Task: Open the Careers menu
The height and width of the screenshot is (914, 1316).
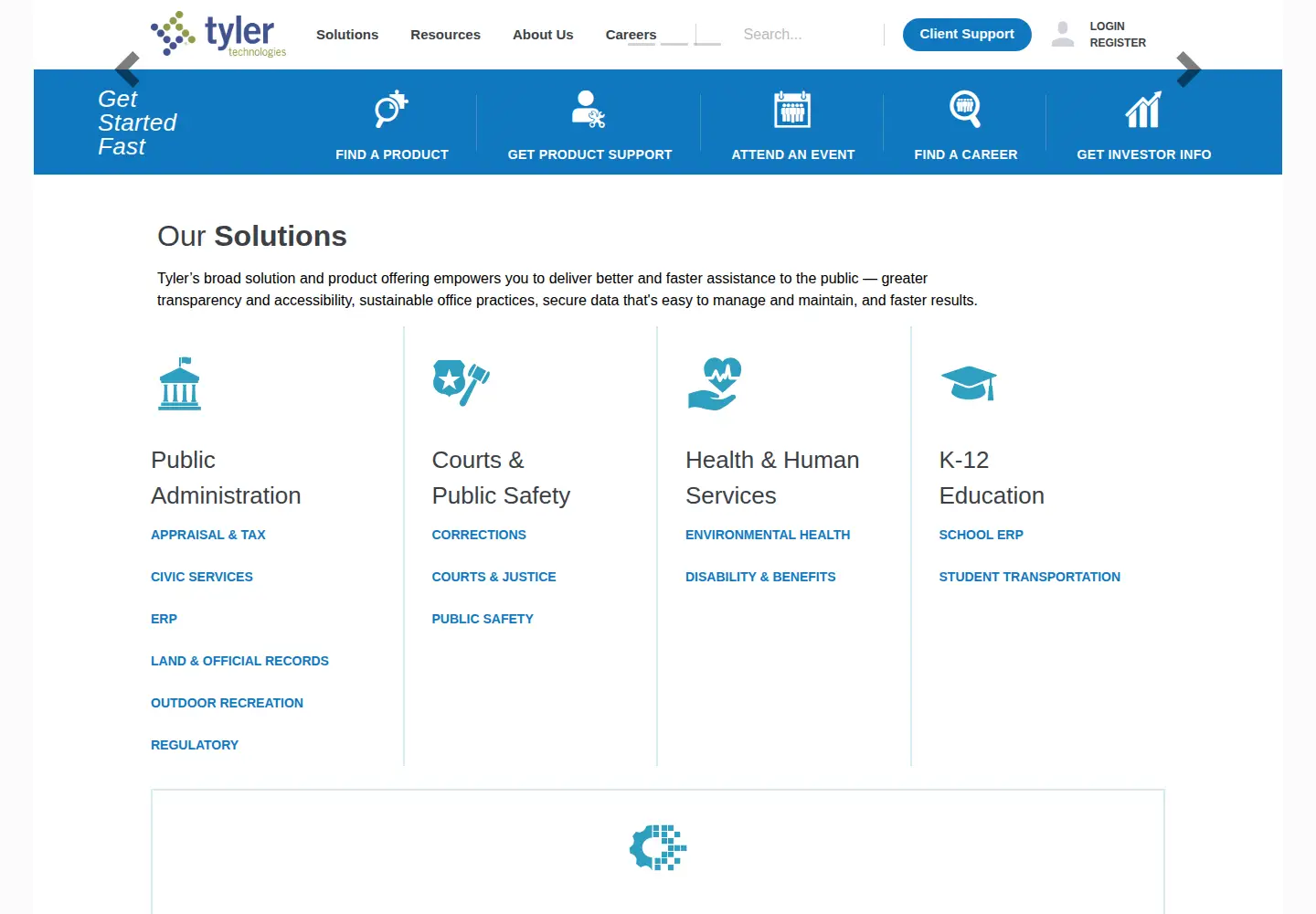Action: click(x=631, y=35)
